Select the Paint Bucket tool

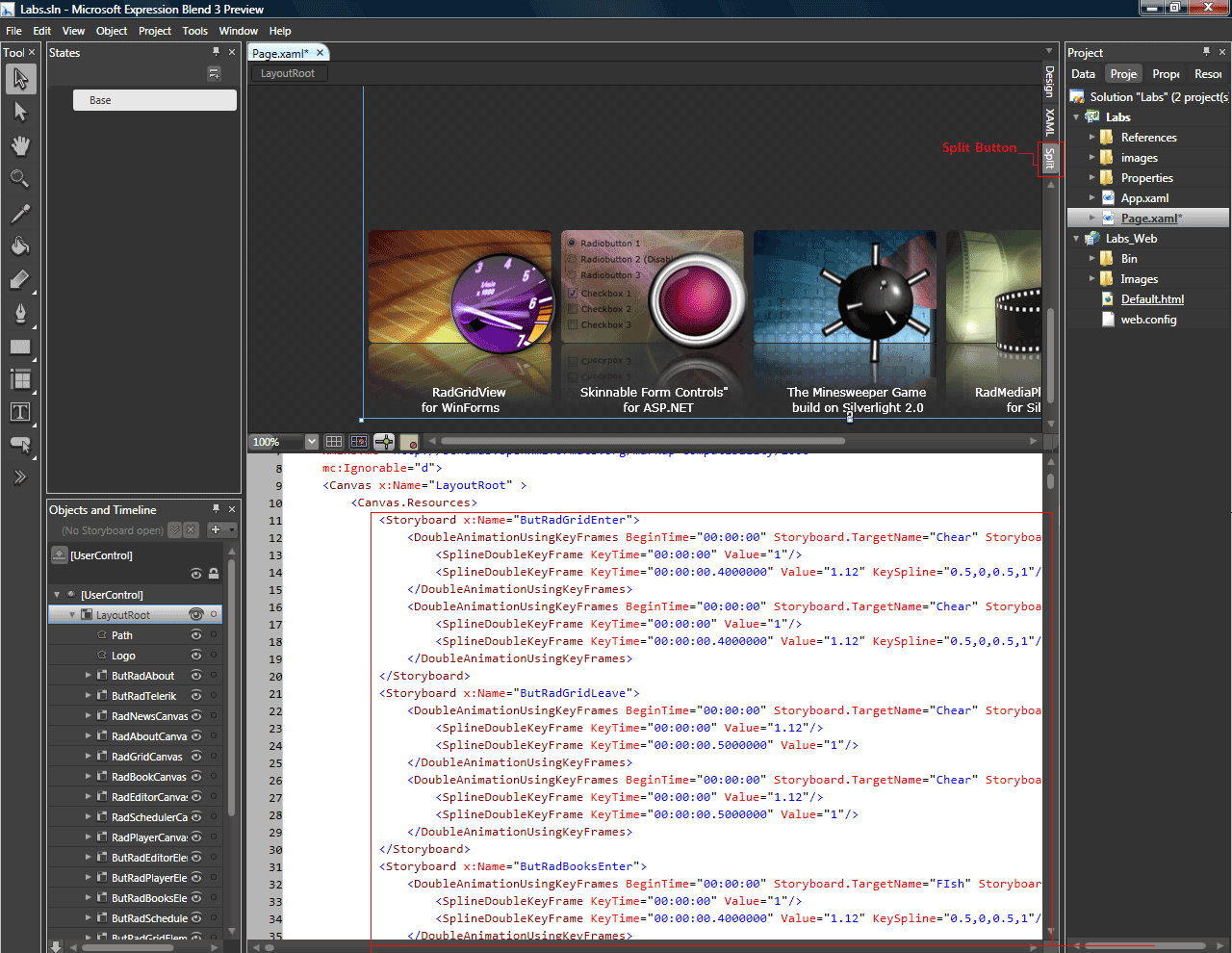tap(20, 246)
